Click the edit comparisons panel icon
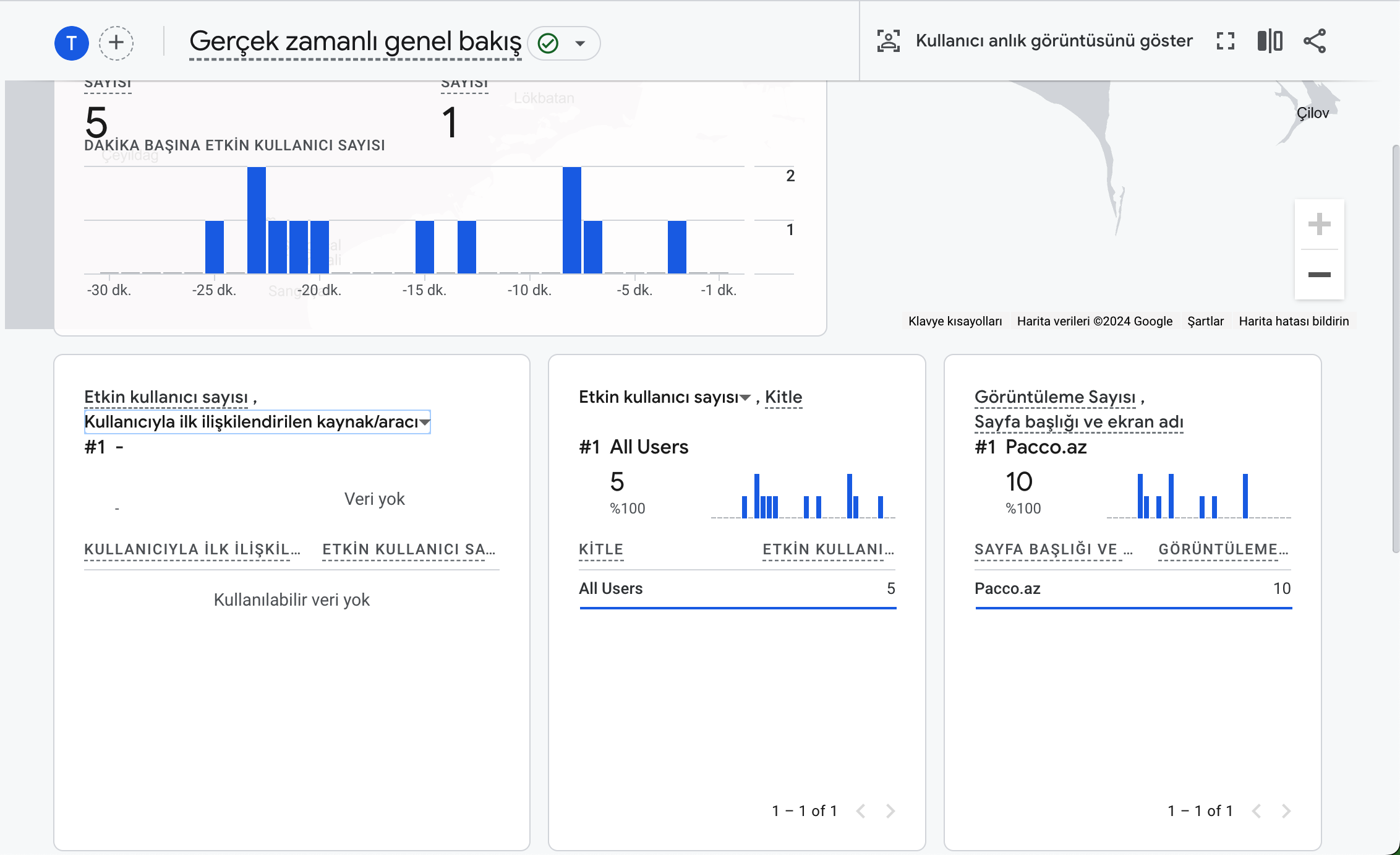The width and height of the screenshot is (1400, 855). [1270, 41]
